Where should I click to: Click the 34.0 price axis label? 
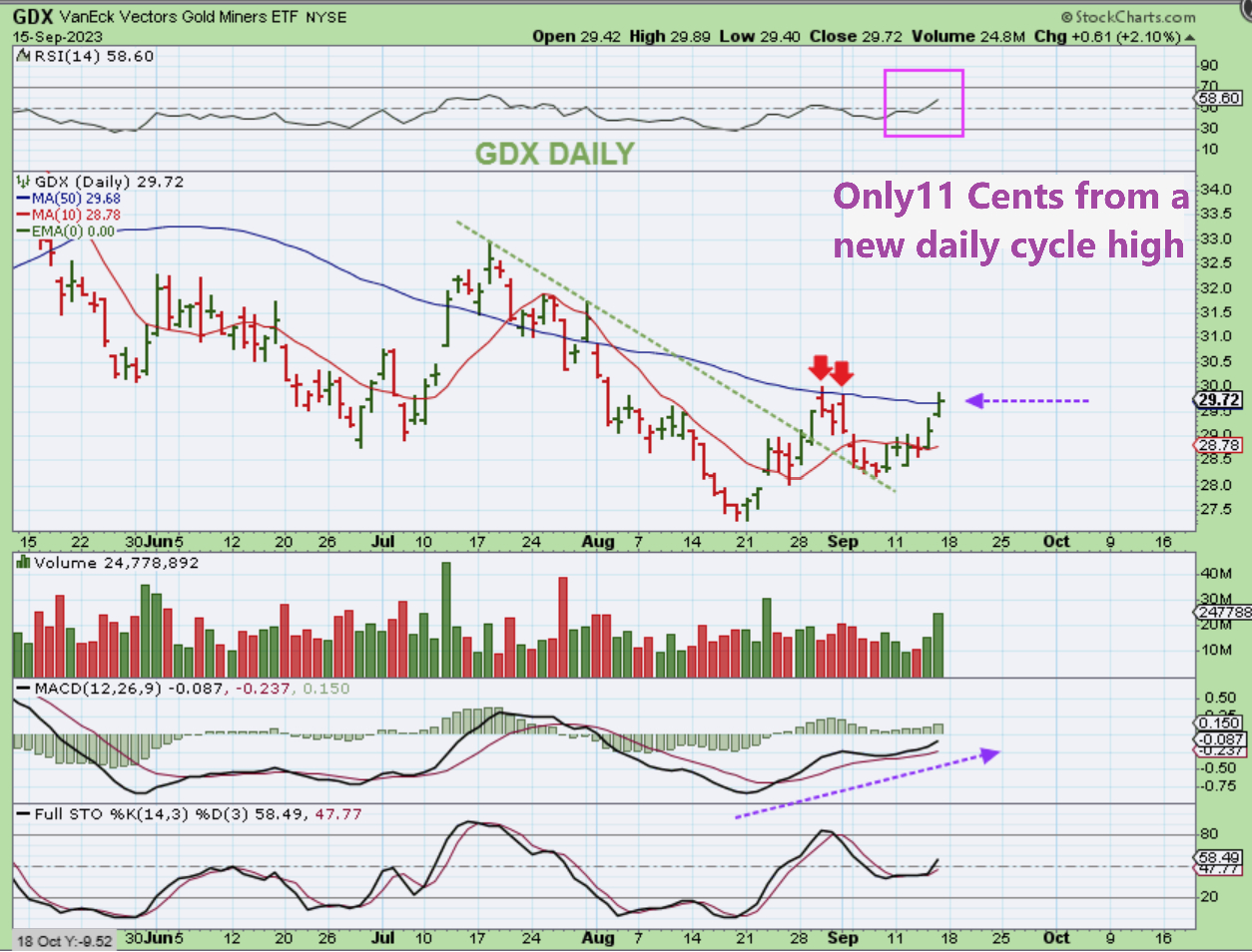(x=1216, y=190)
